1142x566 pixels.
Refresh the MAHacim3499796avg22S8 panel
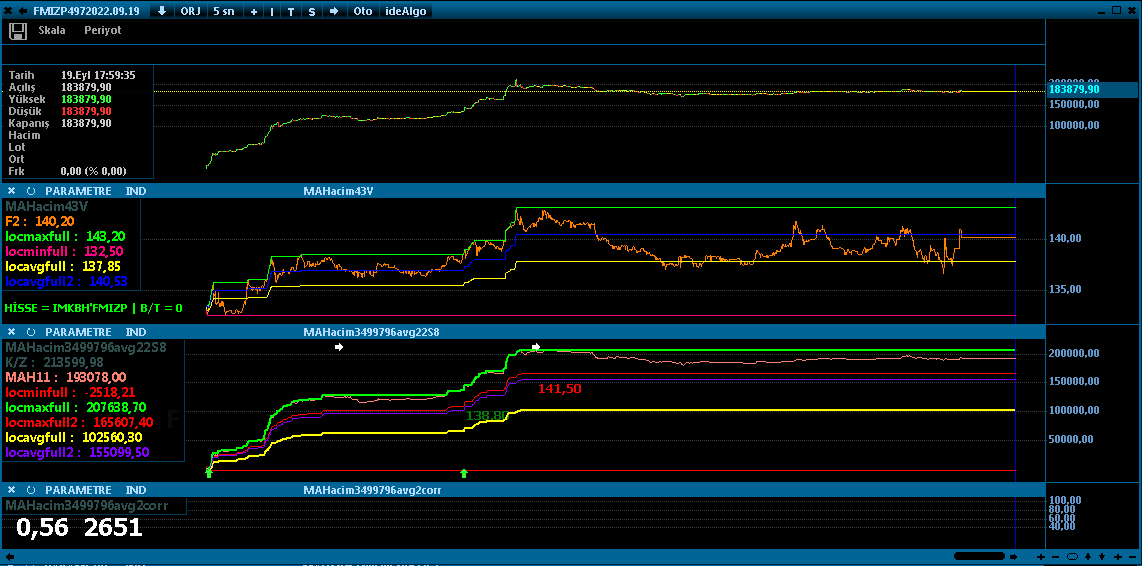tap(31, 331)
